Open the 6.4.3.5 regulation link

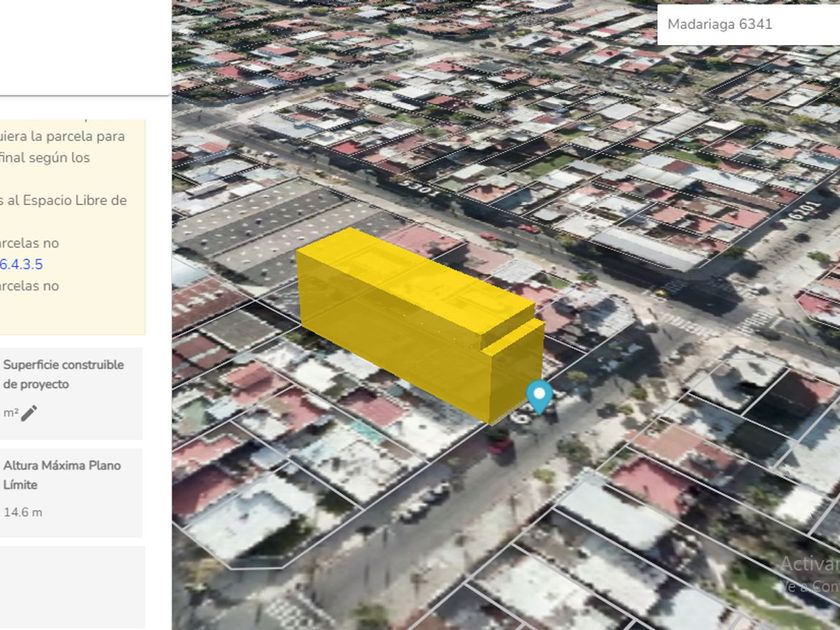pyautogui.click(x=21, y=264)
